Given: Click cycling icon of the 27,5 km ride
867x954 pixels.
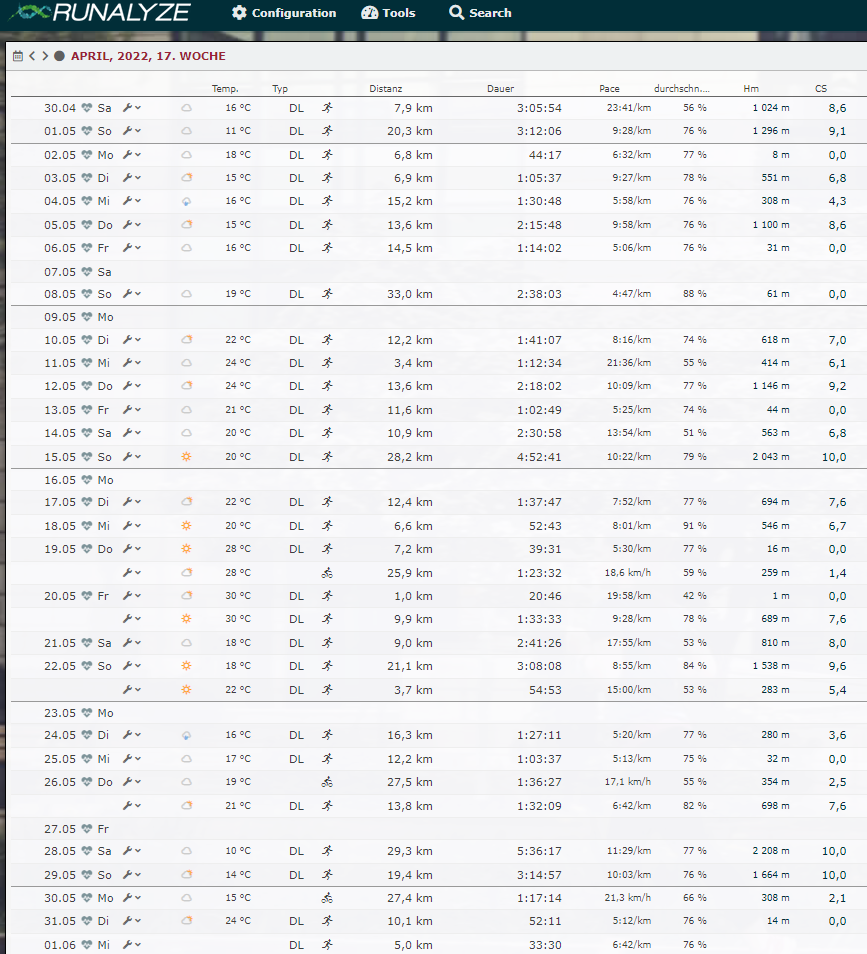Looking at the screenshot, I should coord(327,782).
